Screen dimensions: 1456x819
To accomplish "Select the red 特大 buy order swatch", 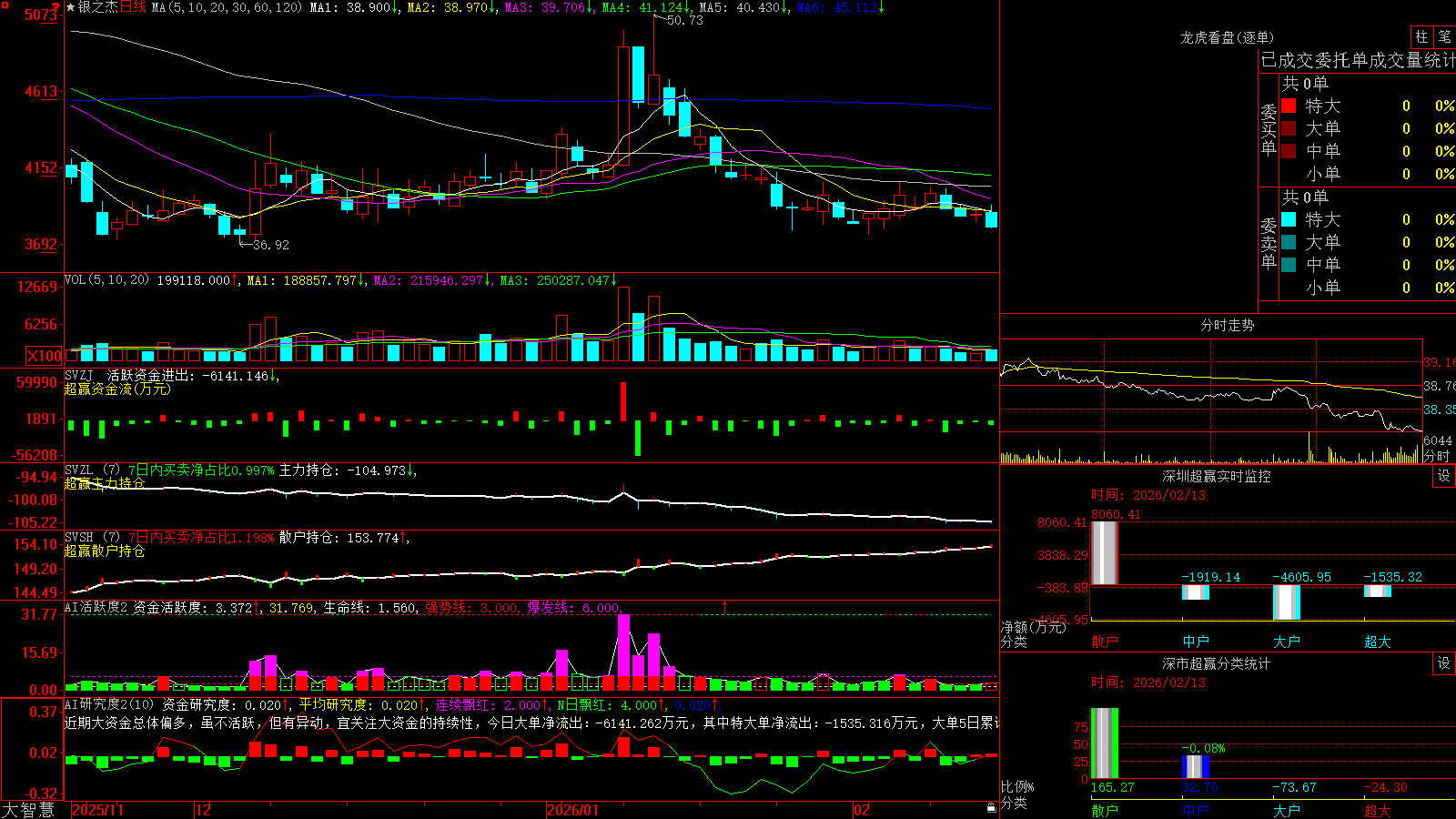I will [1289, 106].
